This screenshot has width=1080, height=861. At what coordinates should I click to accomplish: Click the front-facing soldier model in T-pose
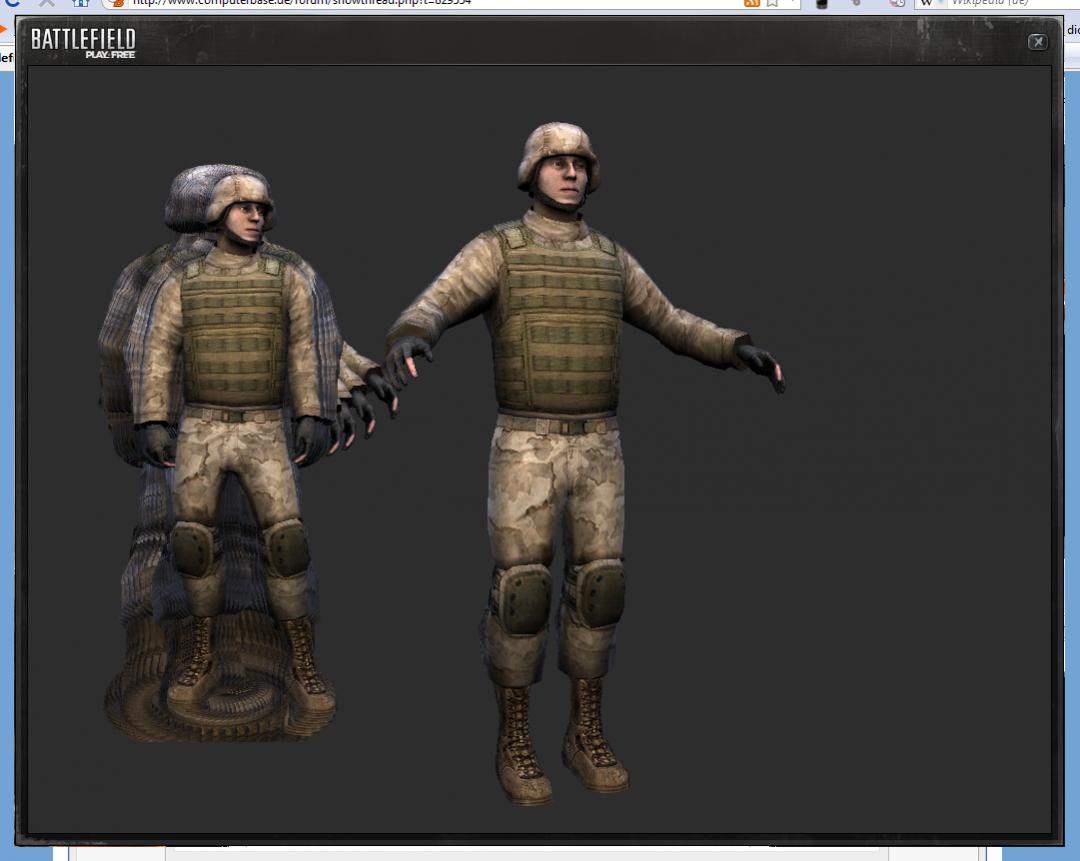585,463
